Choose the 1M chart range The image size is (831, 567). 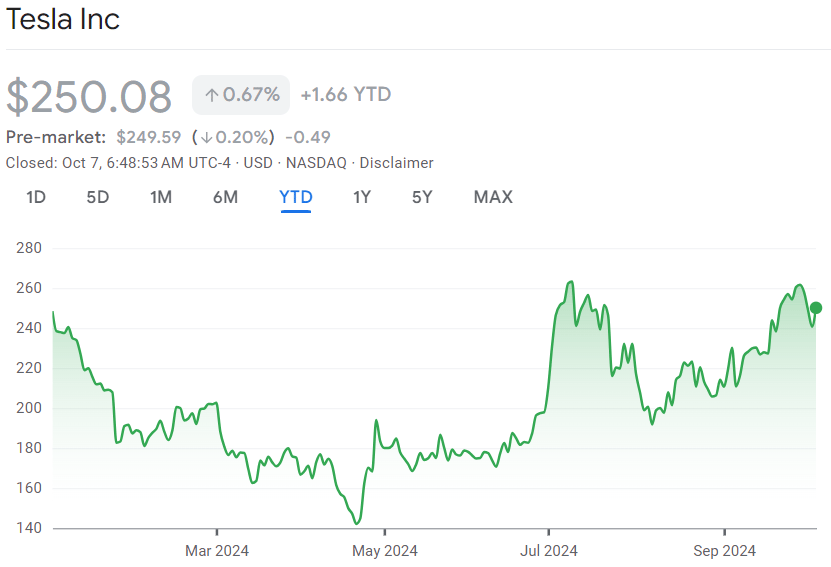pos(161,197)
